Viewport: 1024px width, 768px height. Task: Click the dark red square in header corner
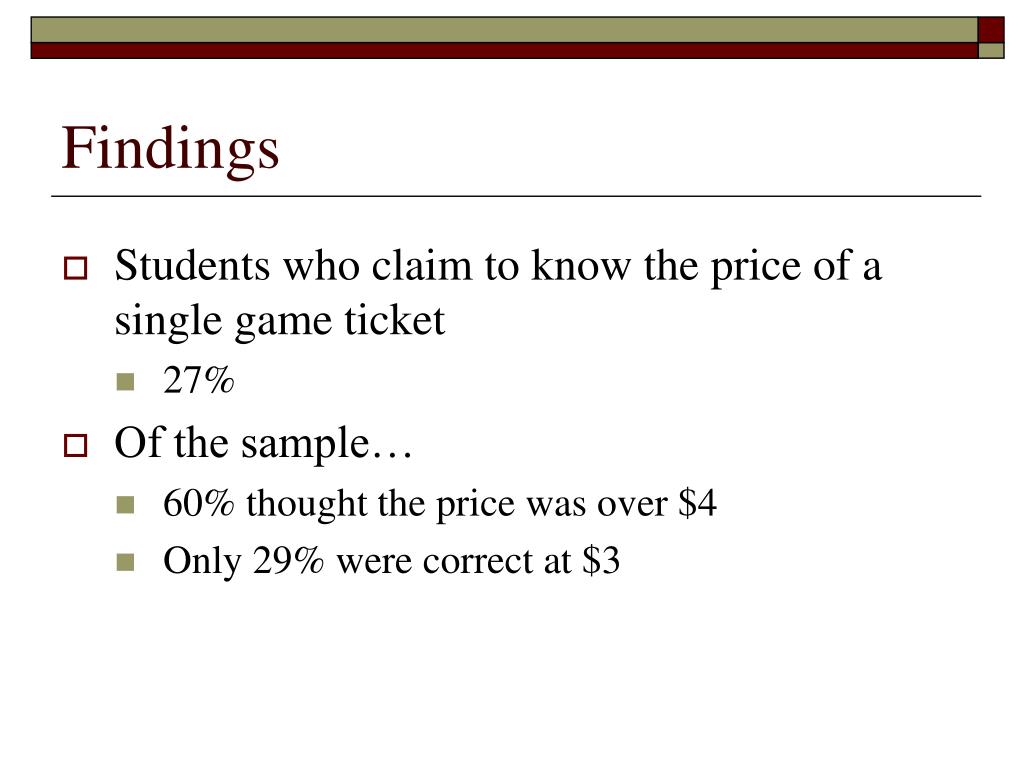pos(991,30)
